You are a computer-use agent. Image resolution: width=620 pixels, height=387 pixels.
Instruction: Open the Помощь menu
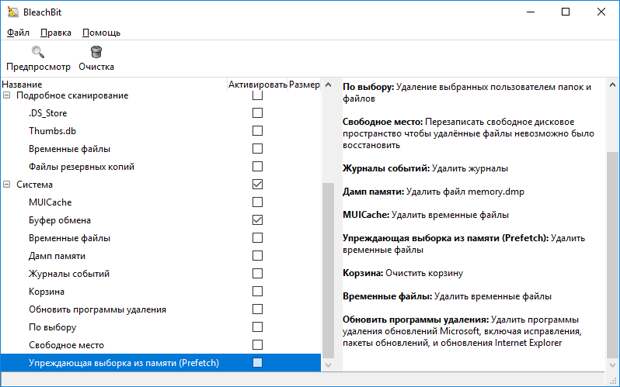pyautogui.click(x=101, y=33)
